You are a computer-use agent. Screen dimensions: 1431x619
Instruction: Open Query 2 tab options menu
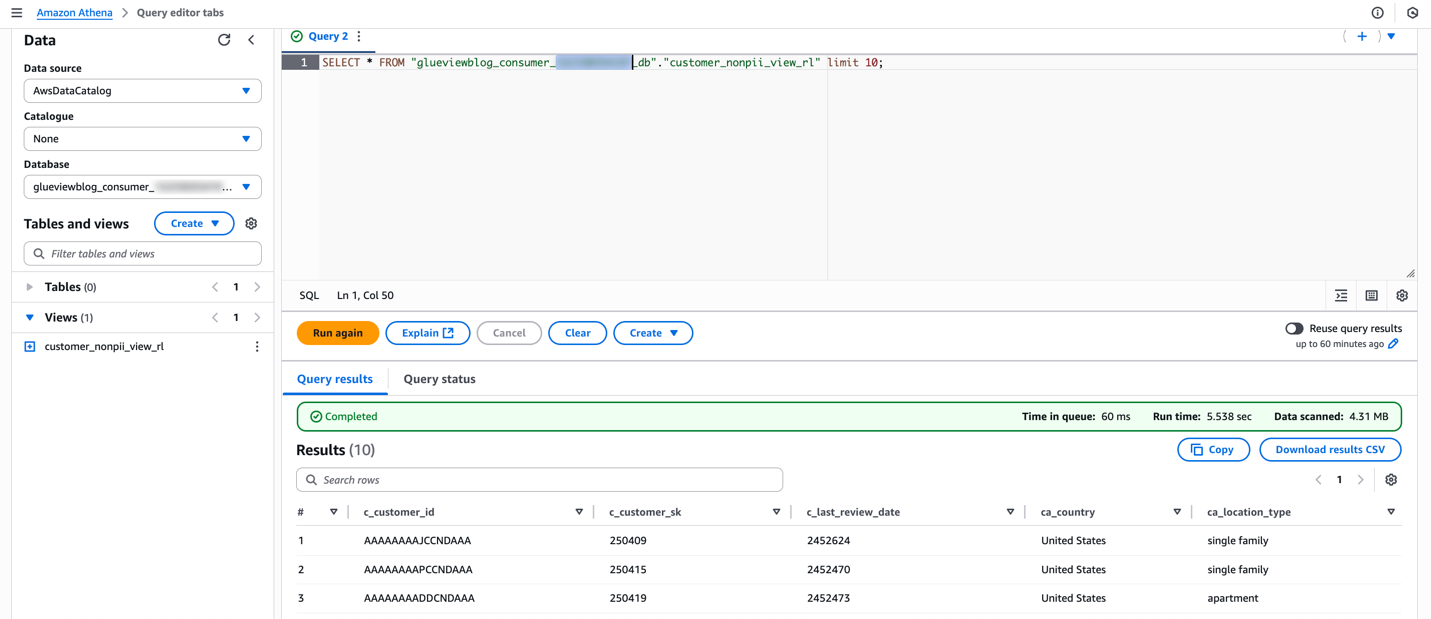point(359,36)
